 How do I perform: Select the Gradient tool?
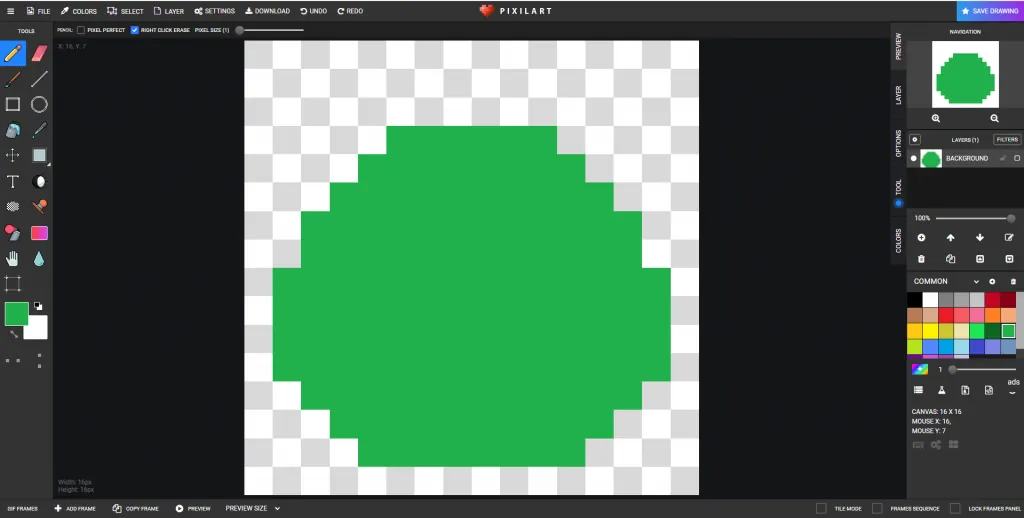point(40,233)
